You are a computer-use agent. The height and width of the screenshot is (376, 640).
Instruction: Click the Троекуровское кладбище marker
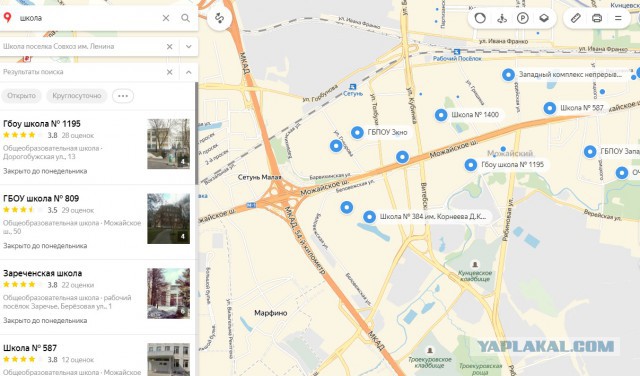pyautogui.click(x=430, y=350)
